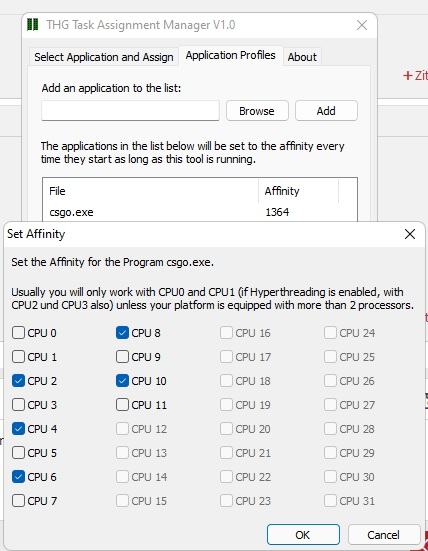Enable the CPU 0 checkbox
The image size is (428, 551).
point(18,332)
